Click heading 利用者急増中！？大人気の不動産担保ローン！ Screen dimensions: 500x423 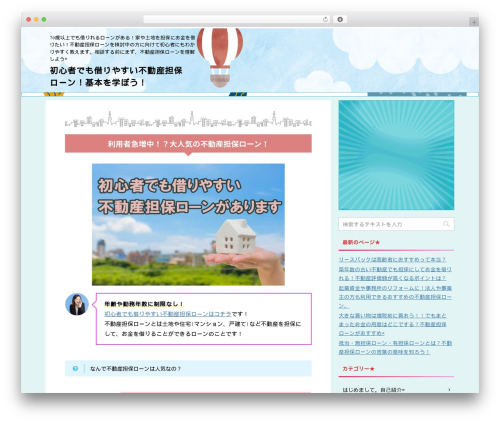[188, 144]
